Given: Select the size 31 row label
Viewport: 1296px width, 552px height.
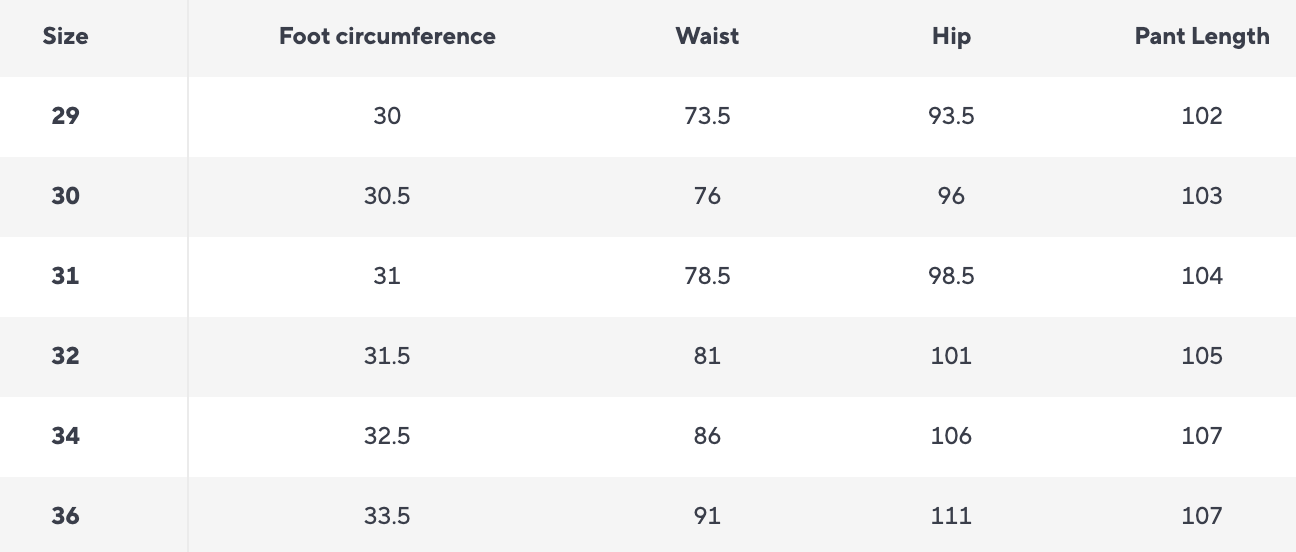Looking at the screenshot, I should [65, 276].
